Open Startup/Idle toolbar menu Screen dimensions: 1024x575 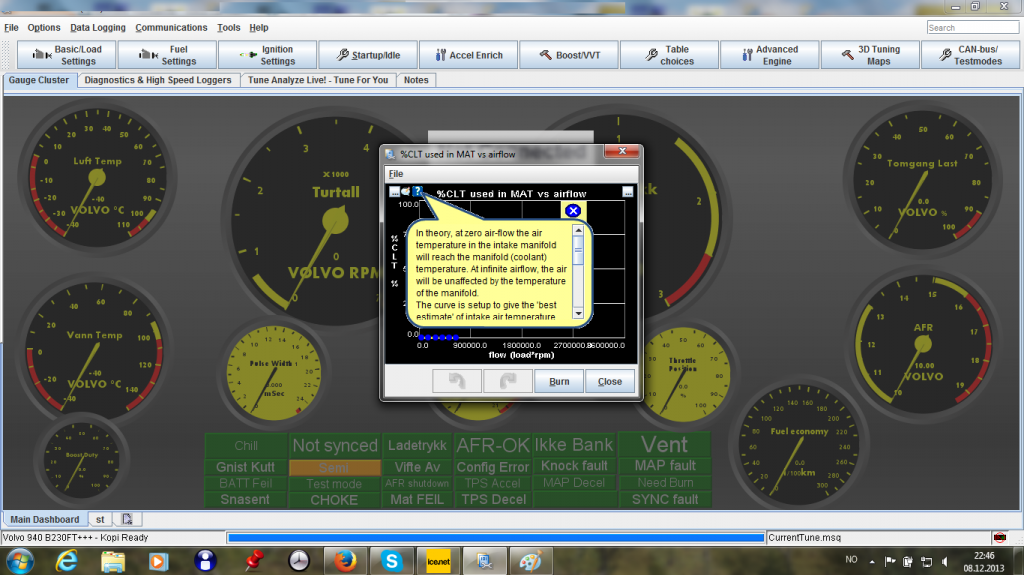(x=368, y=55)
